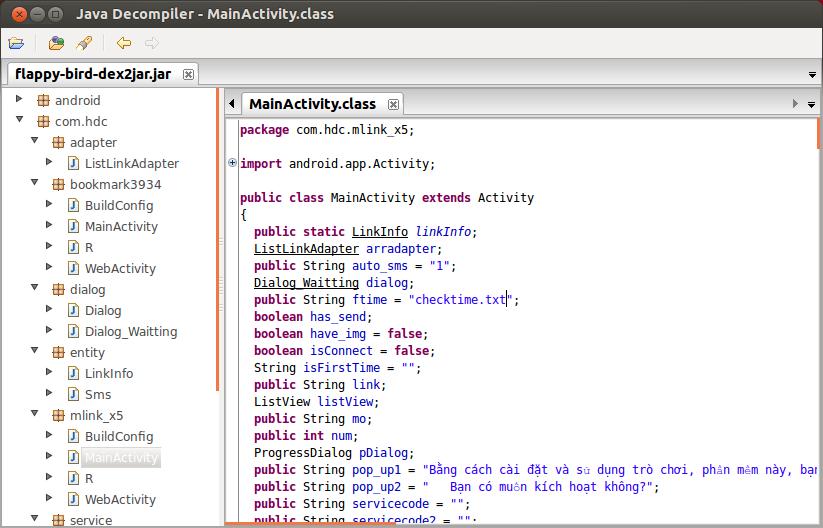Click the editor tabs right scroll arrow
The height and width of the screenshot is (528, 823).
coord(795,104)
